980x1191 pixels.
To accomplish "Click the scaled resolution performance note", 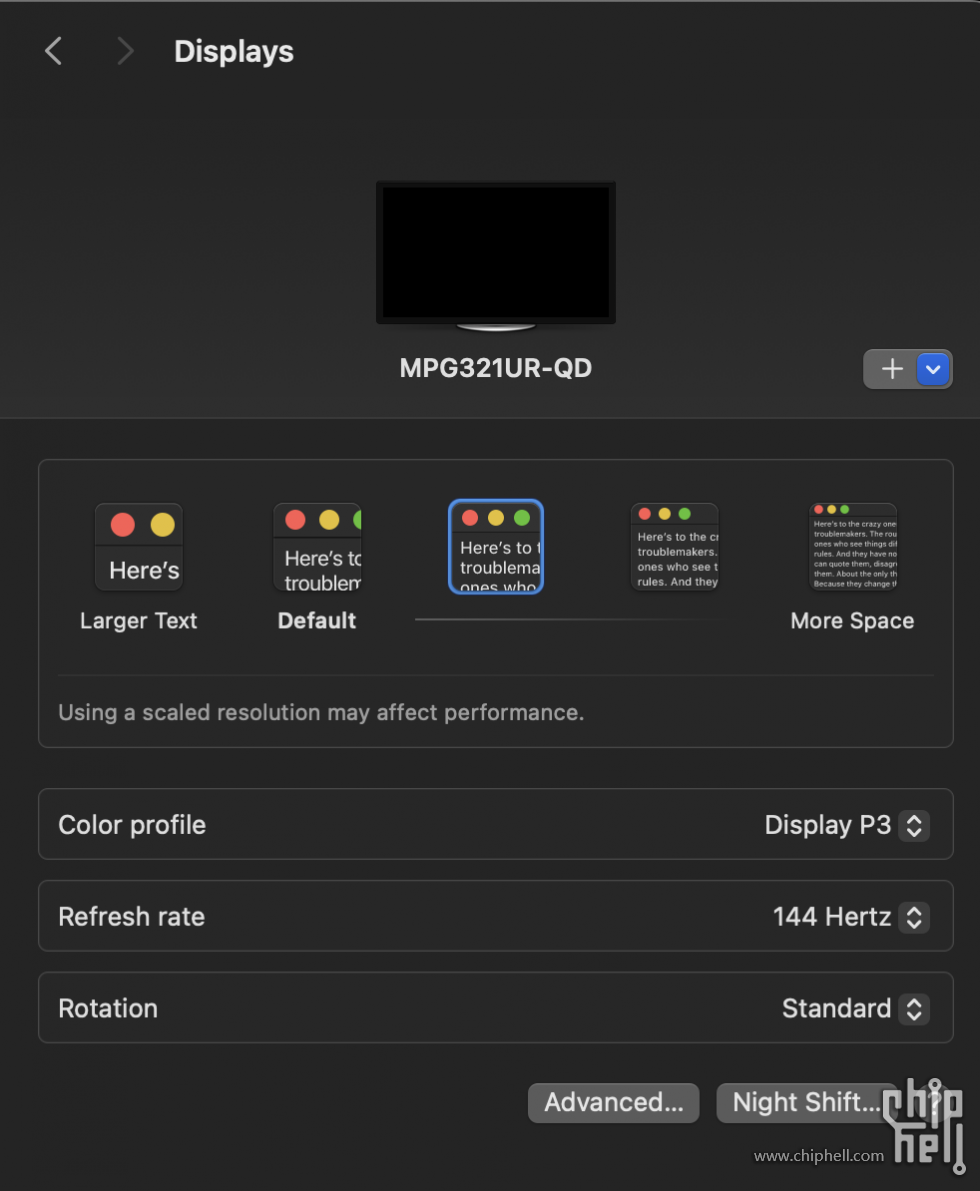I will click(x=321, y=712).
